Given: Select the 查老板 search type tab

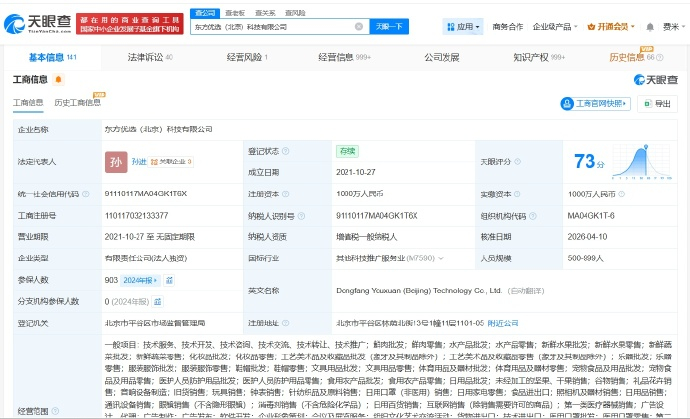Looking at the screenshot, I should pos(235,11).
